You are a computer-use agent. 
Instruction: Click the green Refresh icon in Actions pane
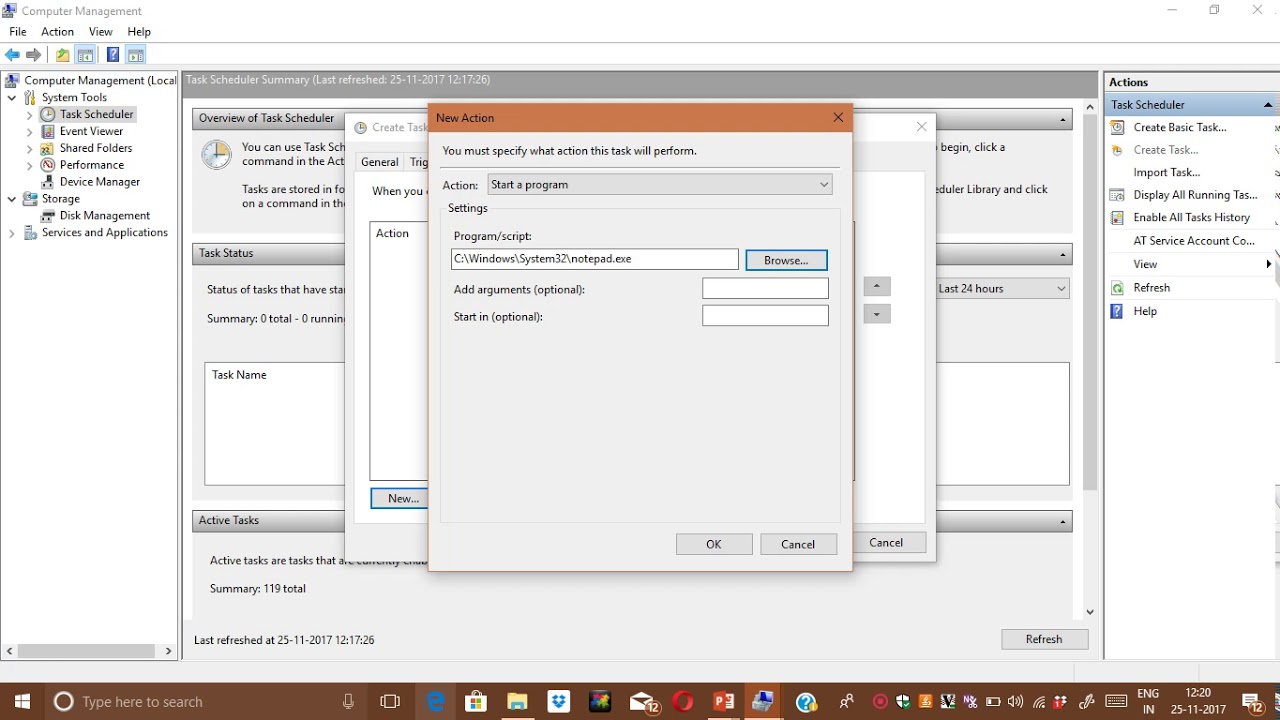click(x=1118, y=288)
